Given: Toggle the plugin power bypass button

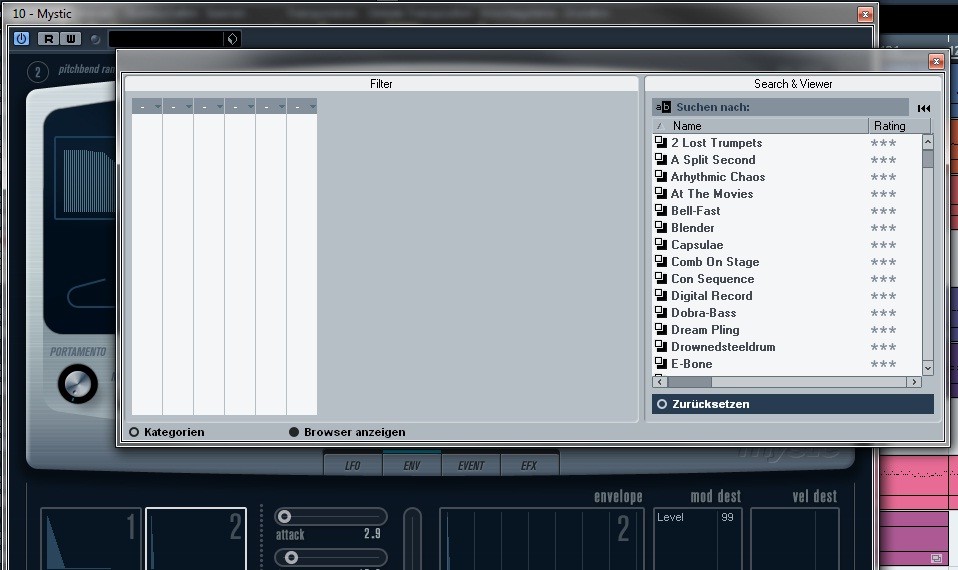Looking at the screenshot, I should coord(22,39).
